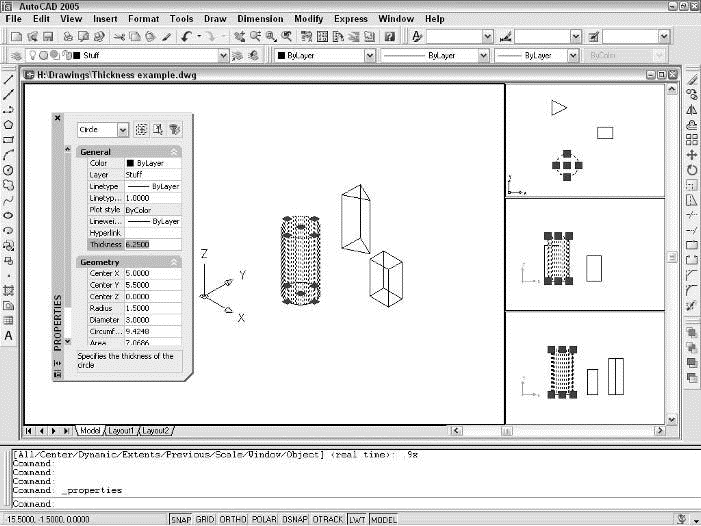Viewport: 701px width, 526px height.
Task: Open the dimension style dropdown
Action: 576,36
